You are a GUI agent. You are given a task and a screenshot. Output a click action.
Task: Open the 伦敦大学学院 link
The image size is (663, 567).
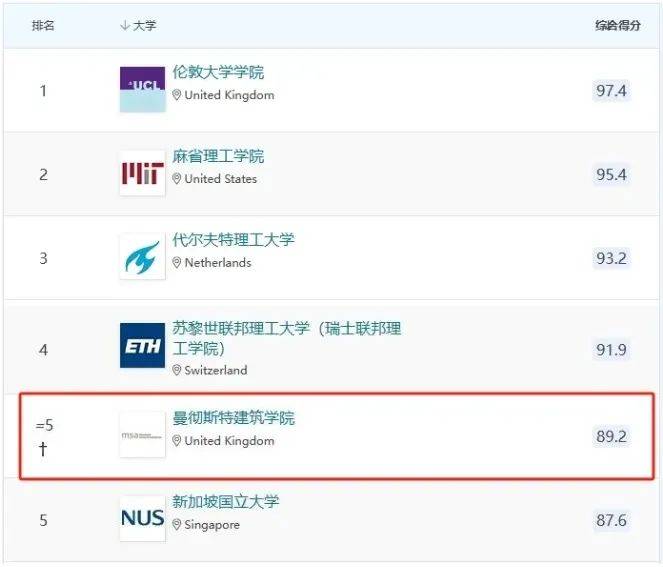point(218,72)
